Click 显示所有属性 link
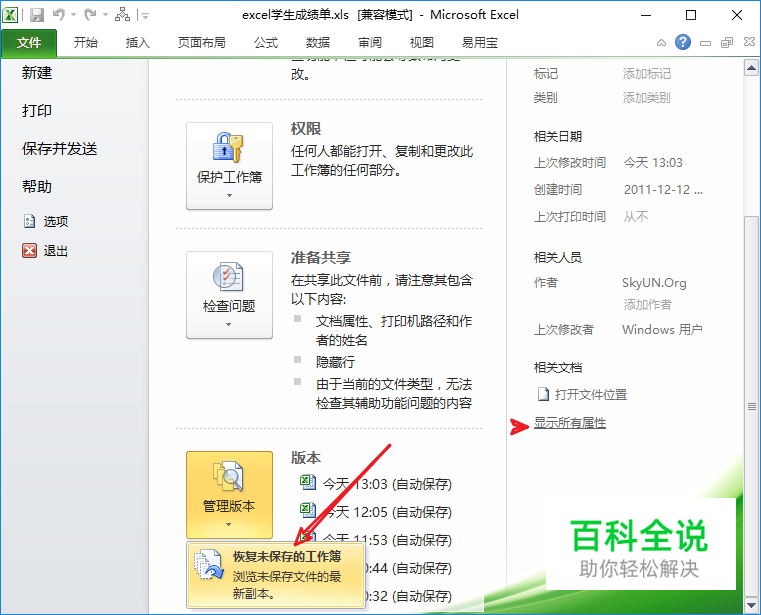This screenshot has height=615, width=761. tap(570, 423)
